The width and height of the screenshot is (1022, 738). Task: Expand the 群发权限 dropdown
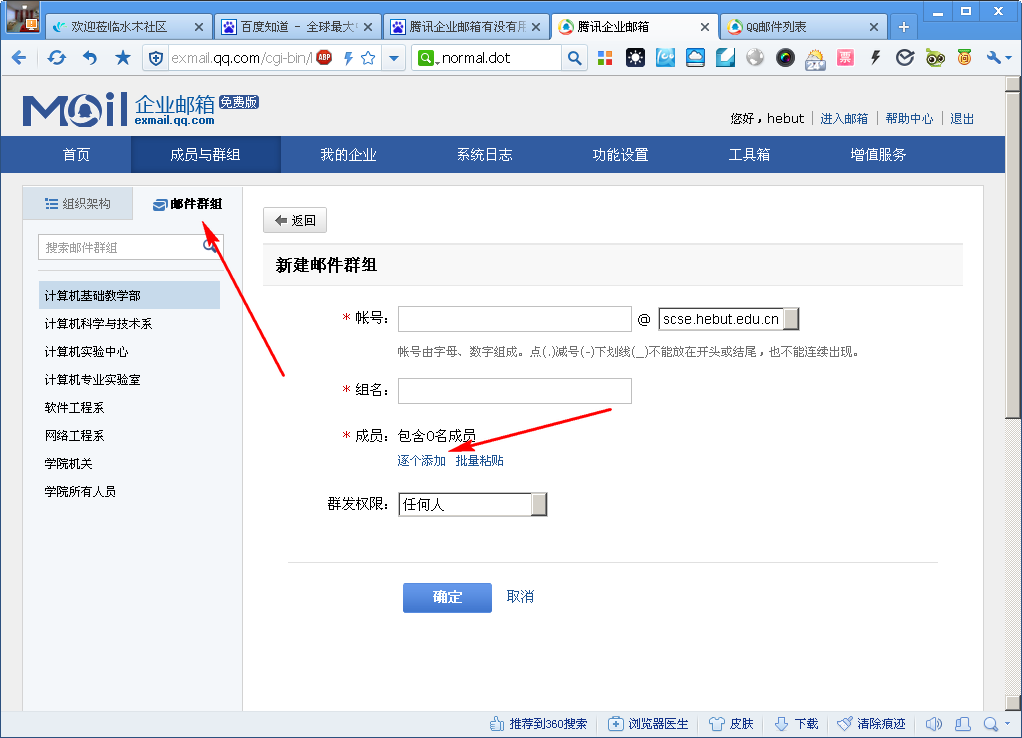click(x=539, y=504)
